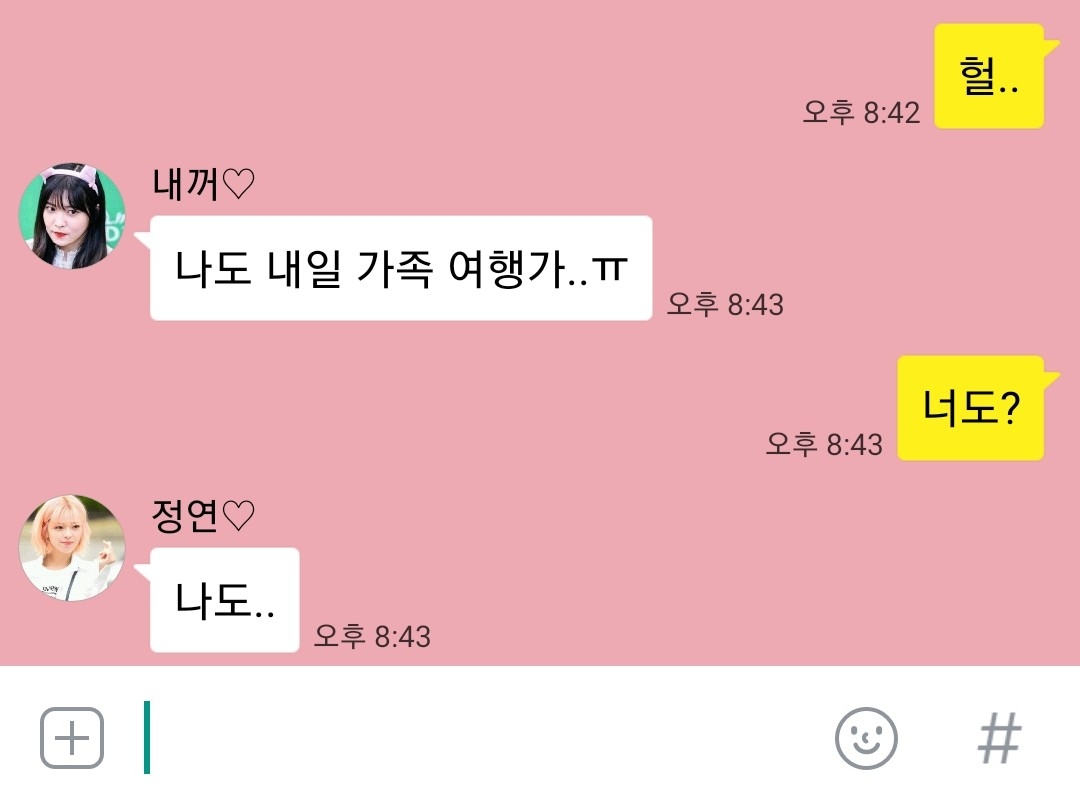Open the plus attachment menu

(x=72, y=738)
